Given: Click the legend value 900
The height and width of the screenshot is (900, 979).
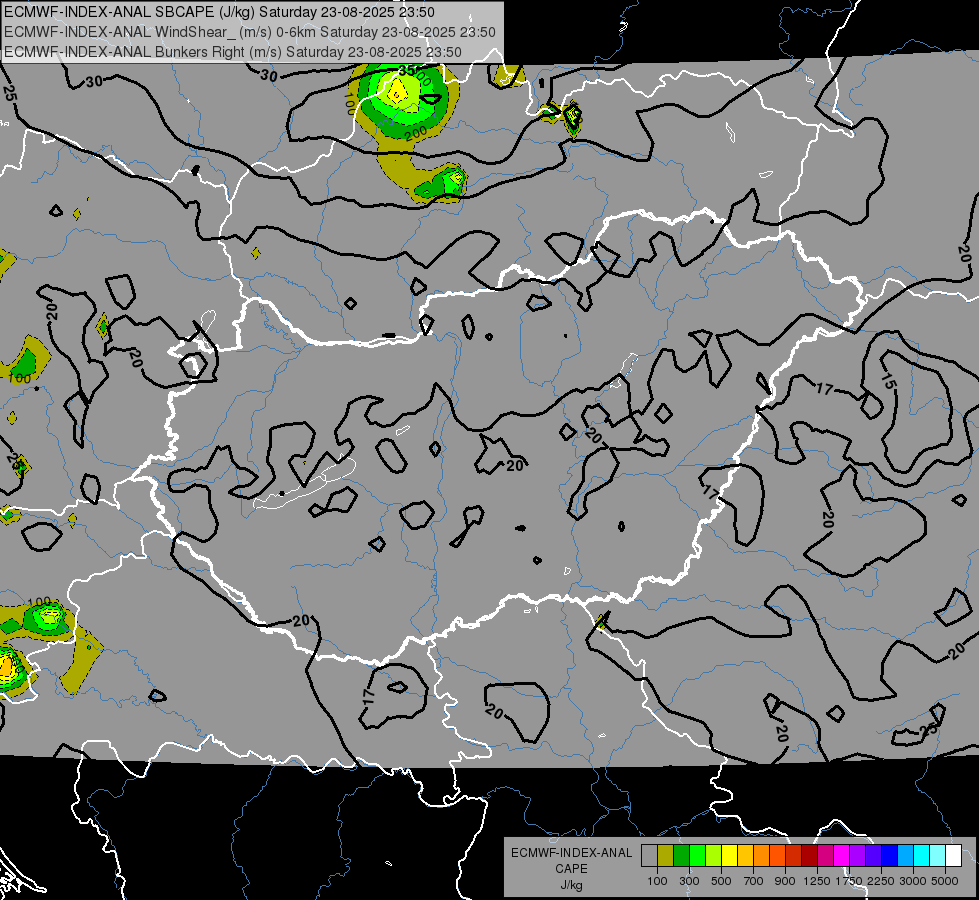Looking at the screenshot, I should (x=785, y=881).
